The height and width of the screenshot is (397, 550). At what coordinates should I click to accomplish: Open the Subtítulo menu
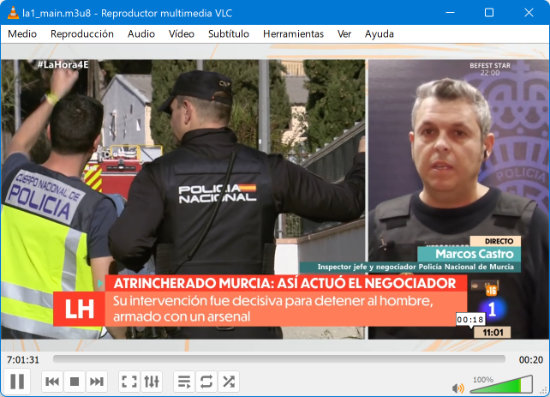point(228,34)
